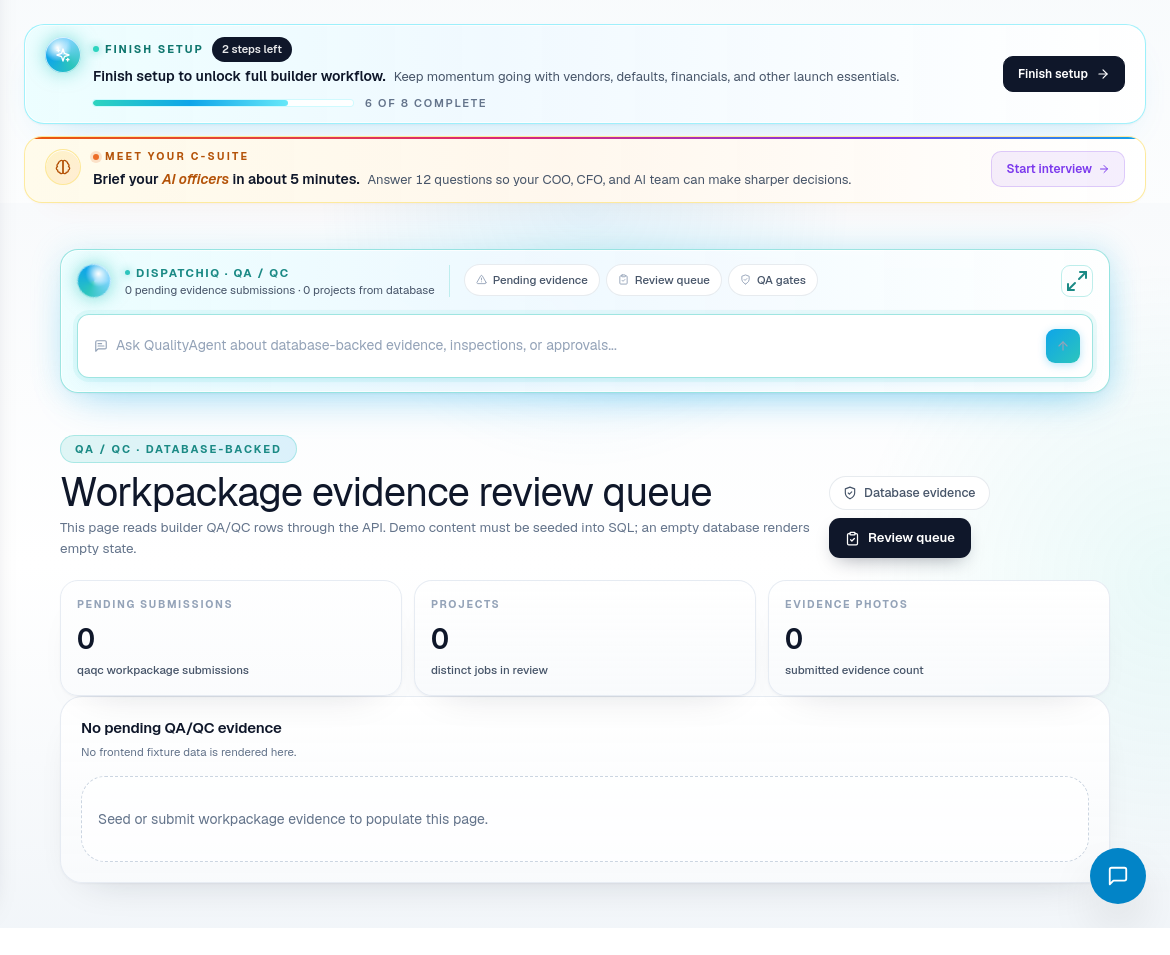Select the Pending Submissions card

(231, 638)
